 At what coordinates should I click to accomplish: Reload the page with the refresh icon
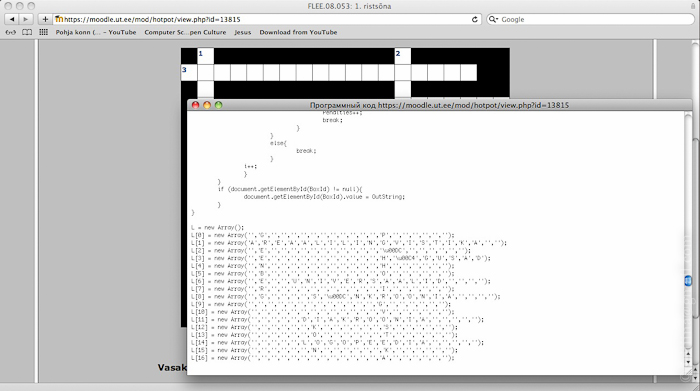click(475, 19)
